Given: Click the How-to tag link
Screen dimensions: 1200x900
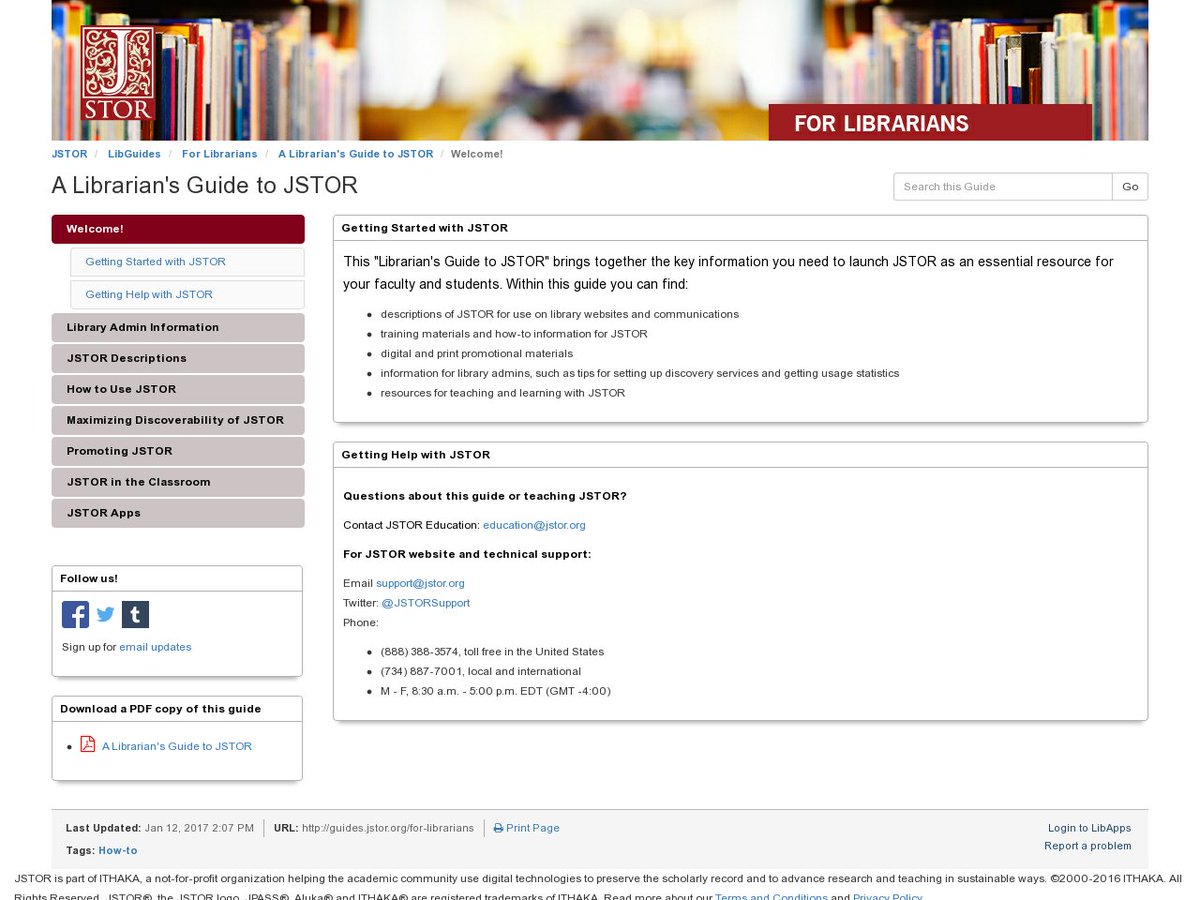Looking at the screenshot, I should (118, 851).
